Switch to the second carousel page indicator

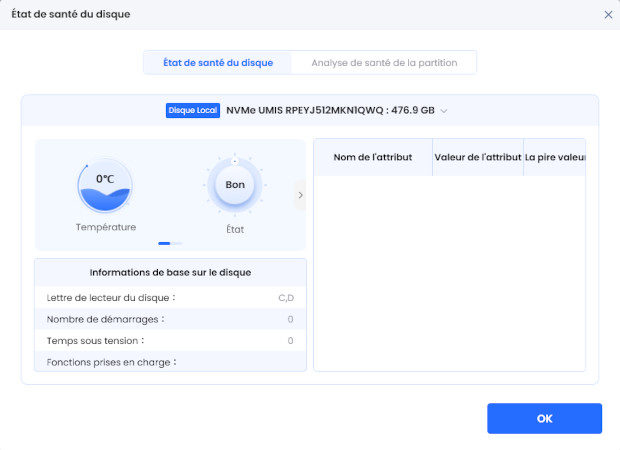[x=177, y=243]
